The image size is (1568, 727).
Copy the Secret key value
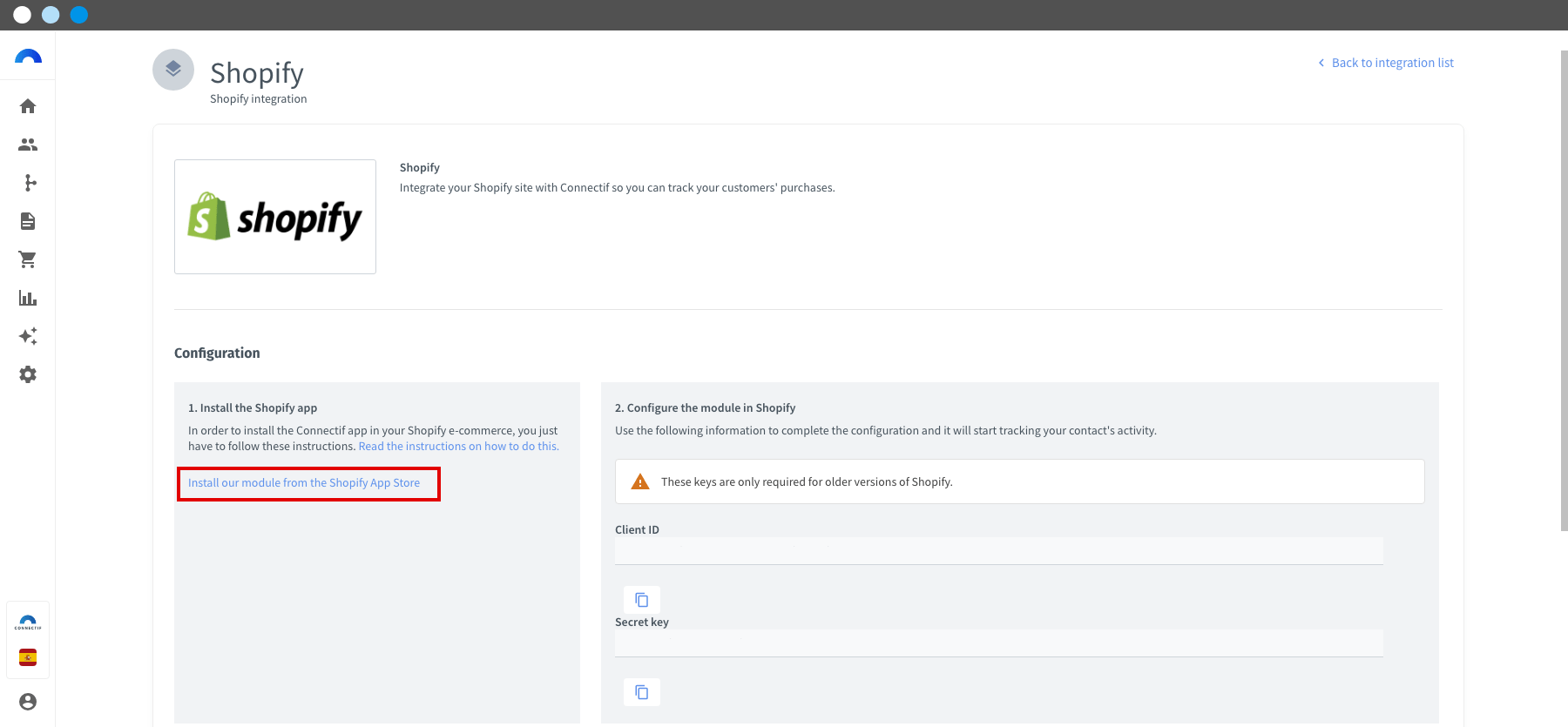tap(642, 692)
